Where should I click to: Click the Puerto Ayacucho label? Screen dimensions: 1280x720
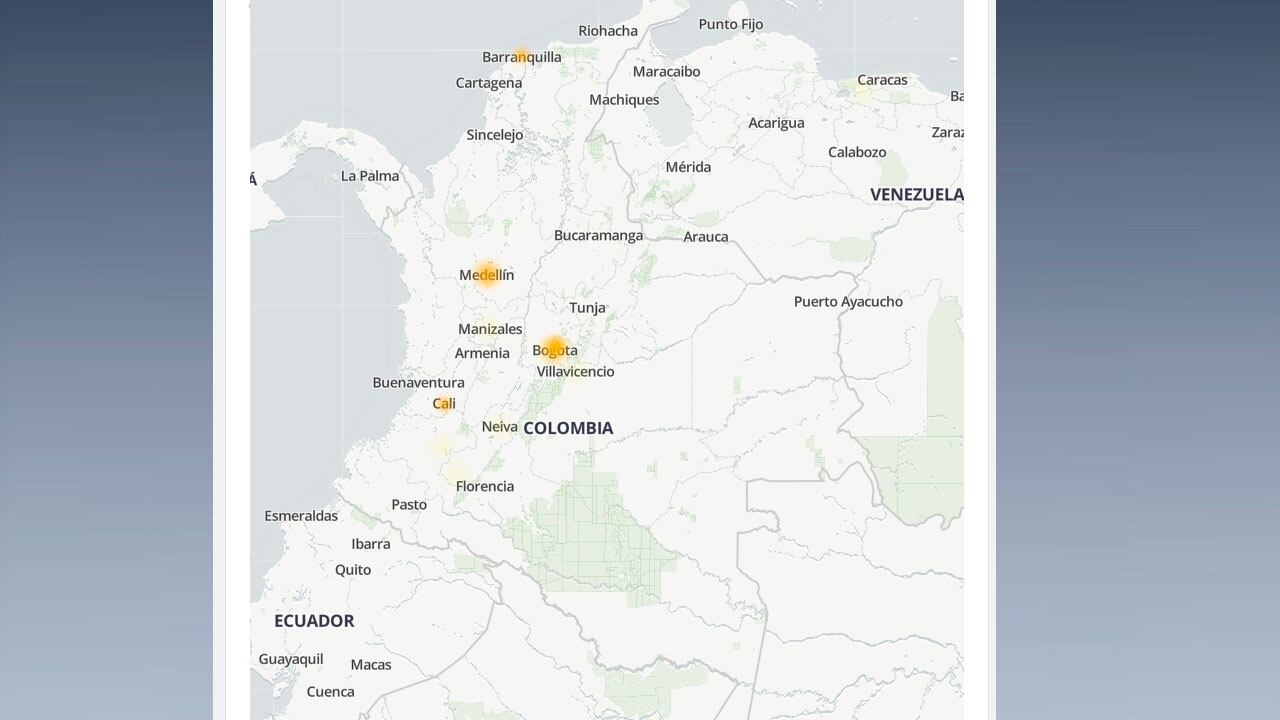tap(847, 300)
